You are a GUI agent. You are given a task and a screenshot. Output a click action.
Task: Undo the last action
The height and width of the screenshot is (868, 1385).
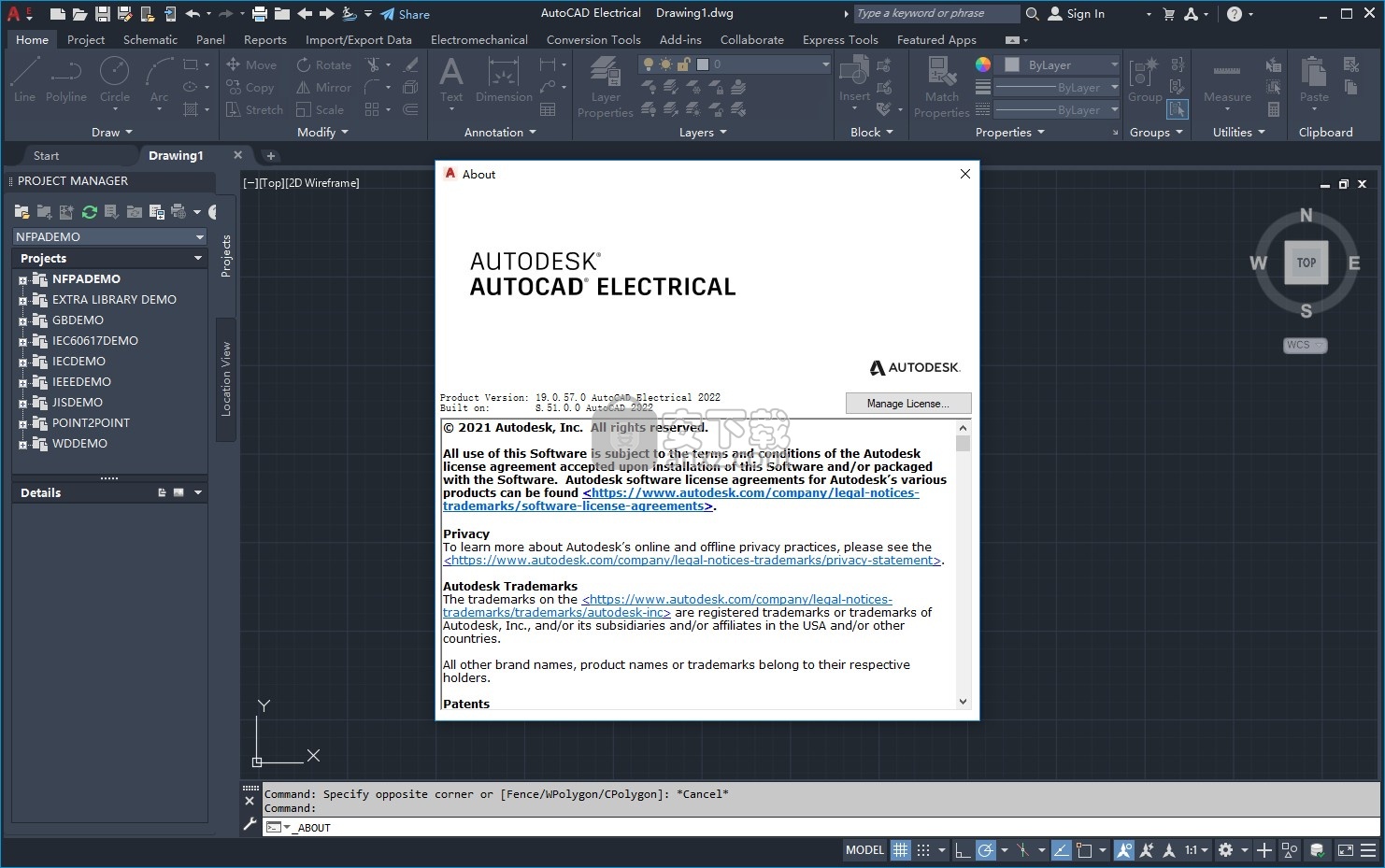click(193, 14)
